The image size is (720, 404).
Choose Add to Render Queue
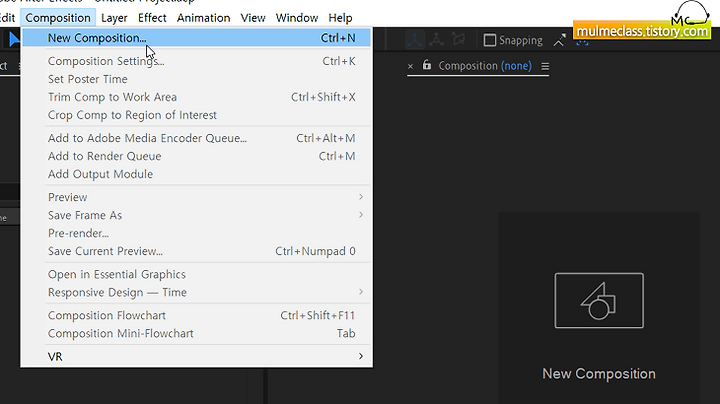pyautogui.click(x=197, y=156)
